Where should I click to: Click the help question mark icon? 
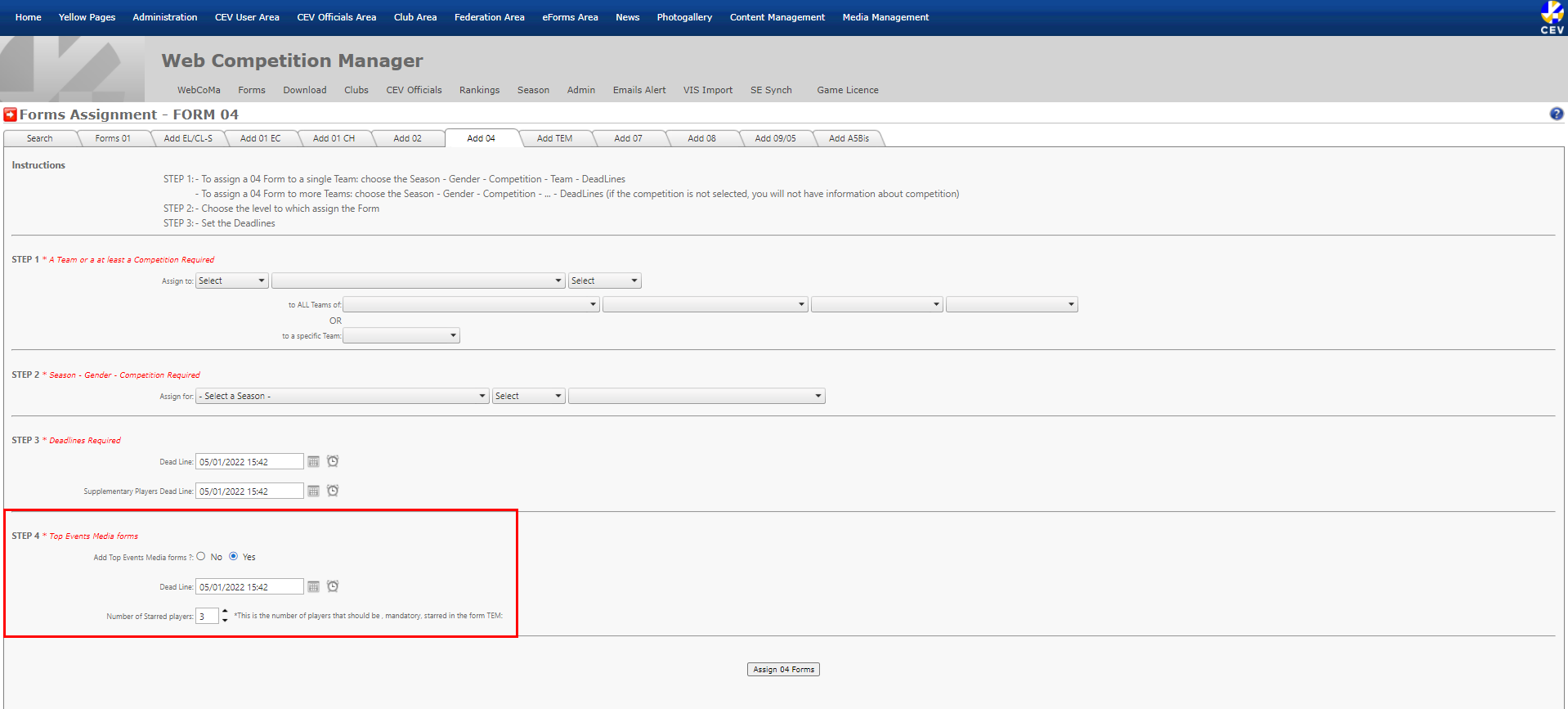click(1557, 114)
